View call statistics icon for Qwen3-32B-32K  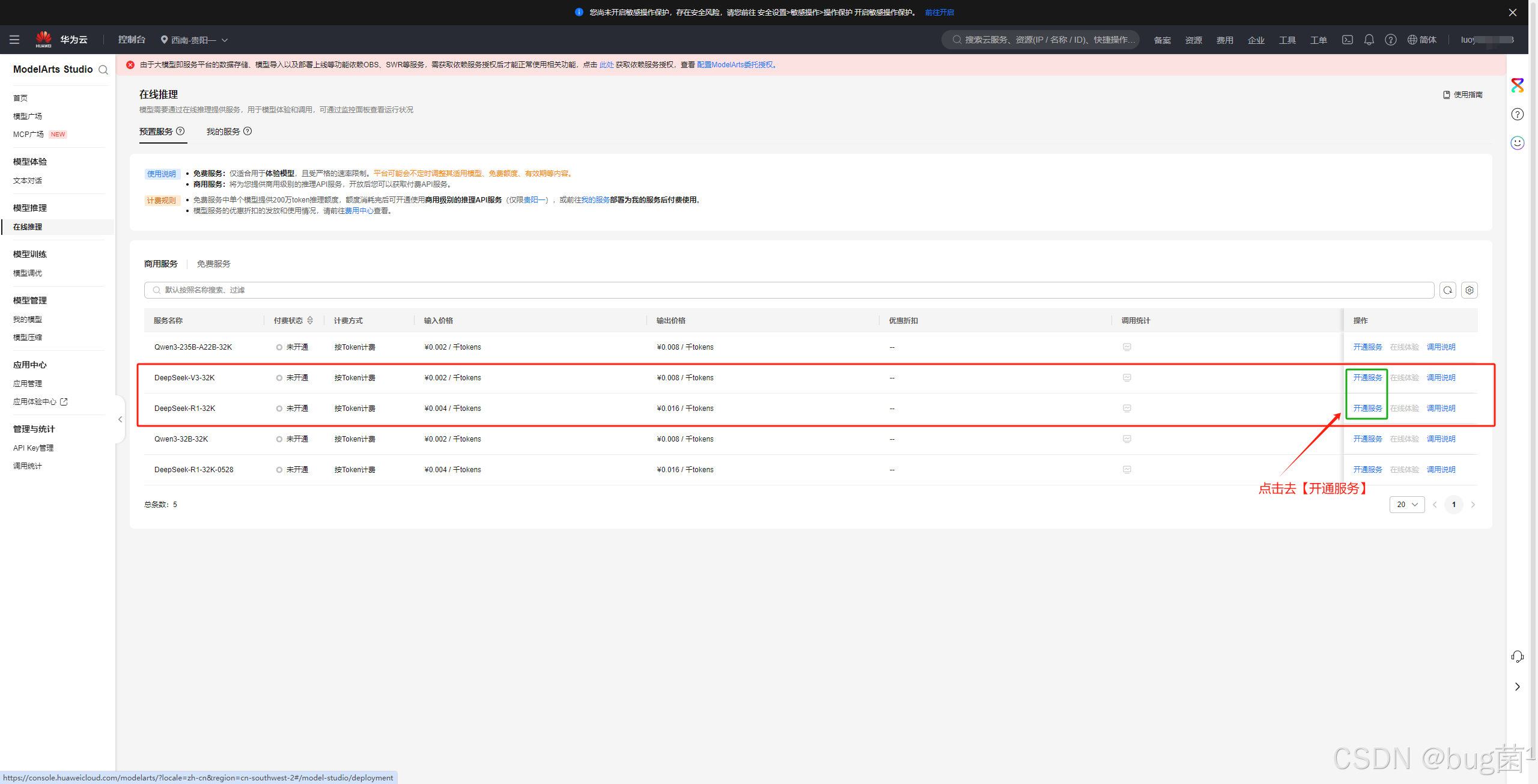tap(1127, 439)
